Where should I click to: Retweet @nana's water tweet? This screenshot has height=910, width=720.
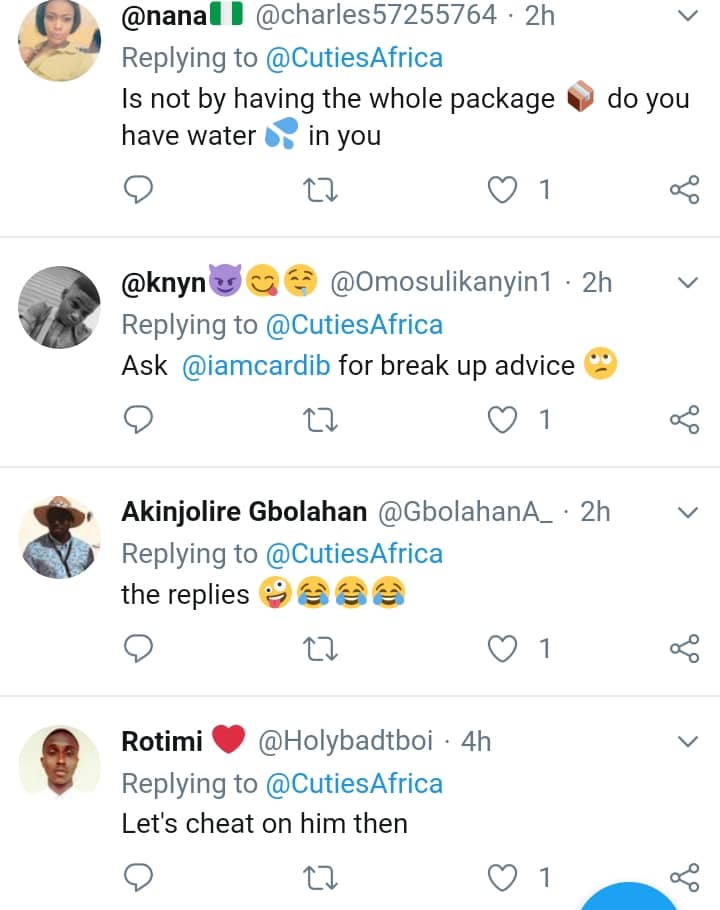[x=321, y=190]
